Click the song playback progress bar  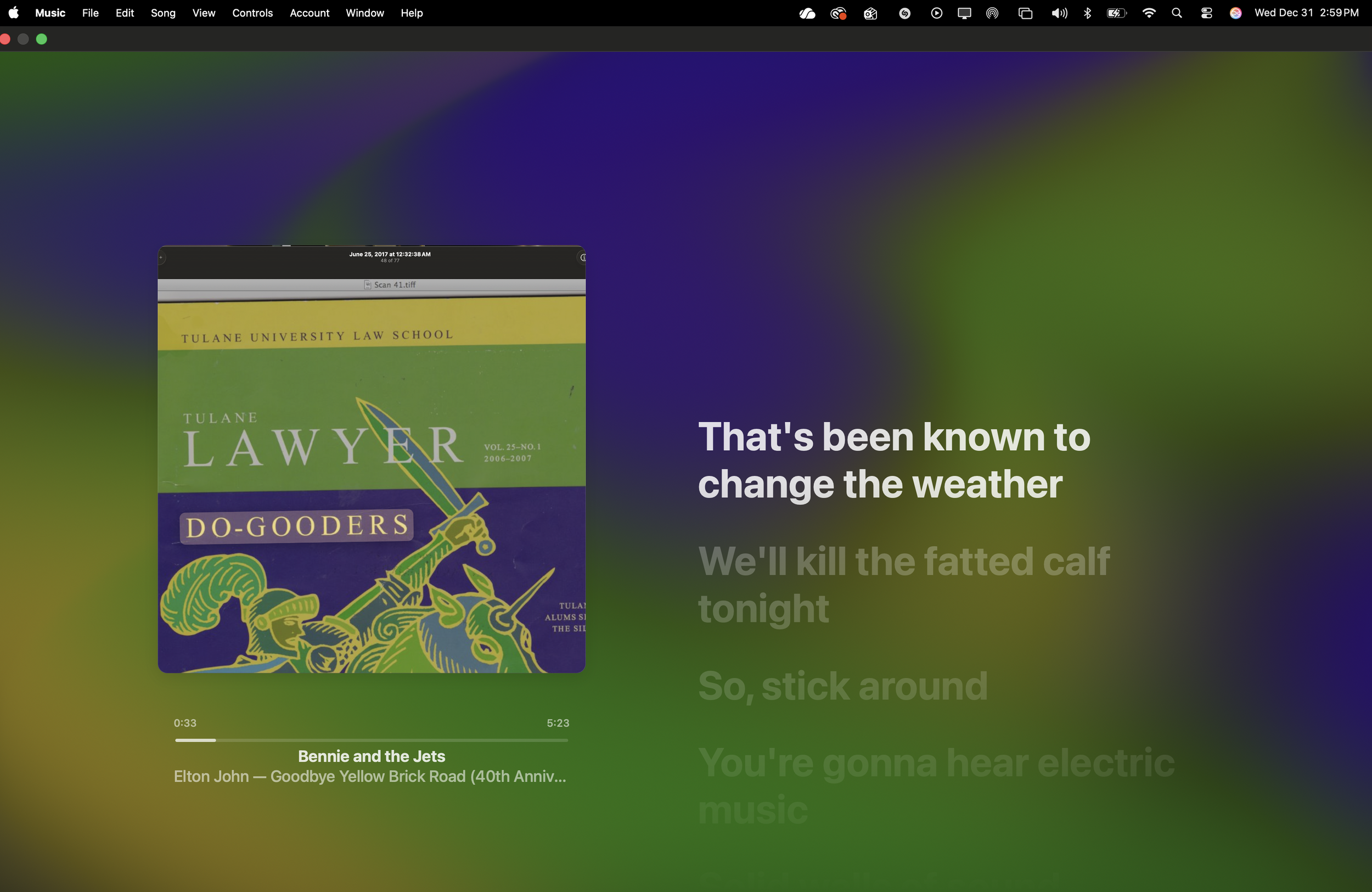(371, 740)
